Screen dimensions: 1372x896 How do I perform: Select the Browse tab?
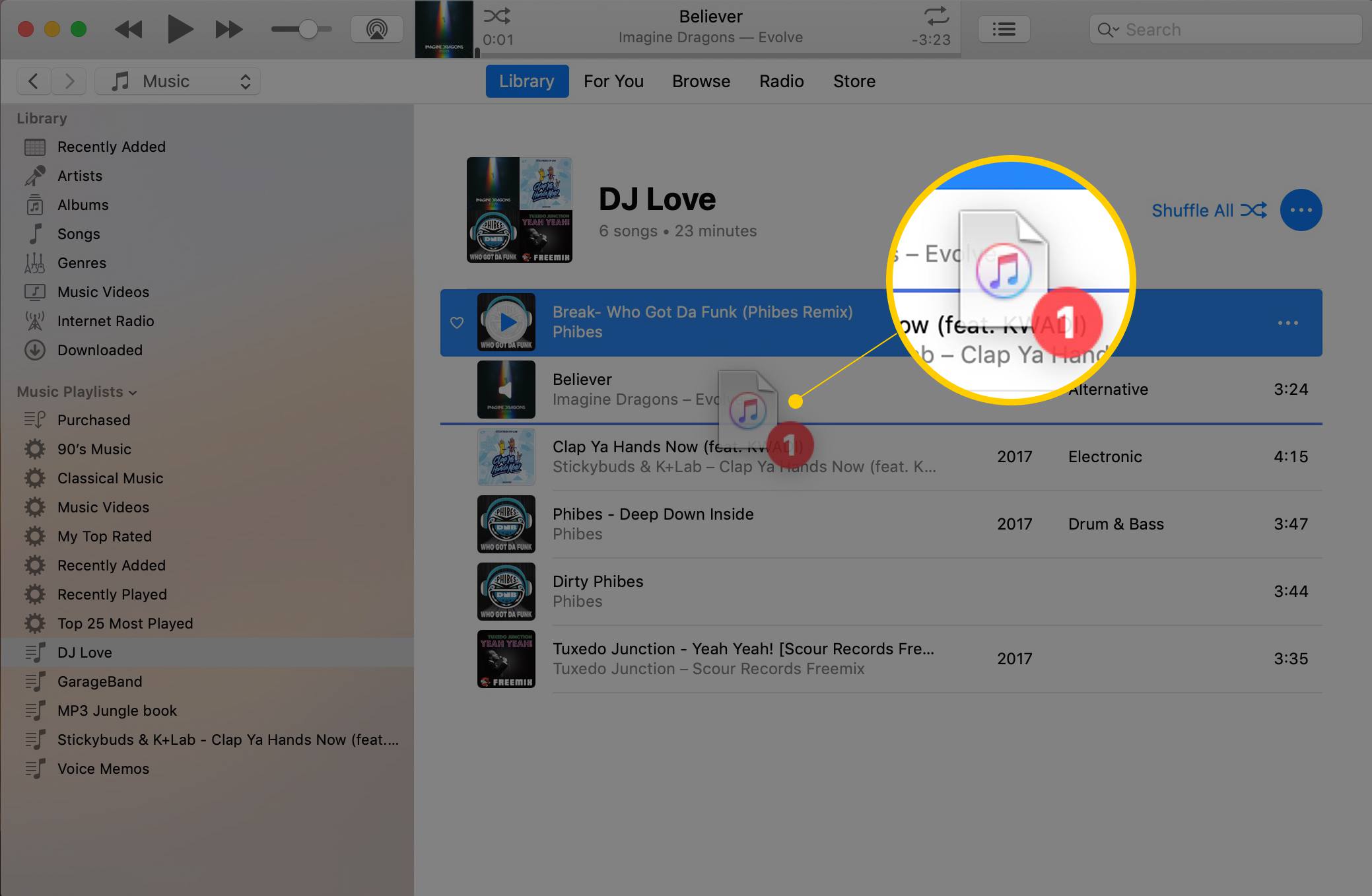coord(700,81)
